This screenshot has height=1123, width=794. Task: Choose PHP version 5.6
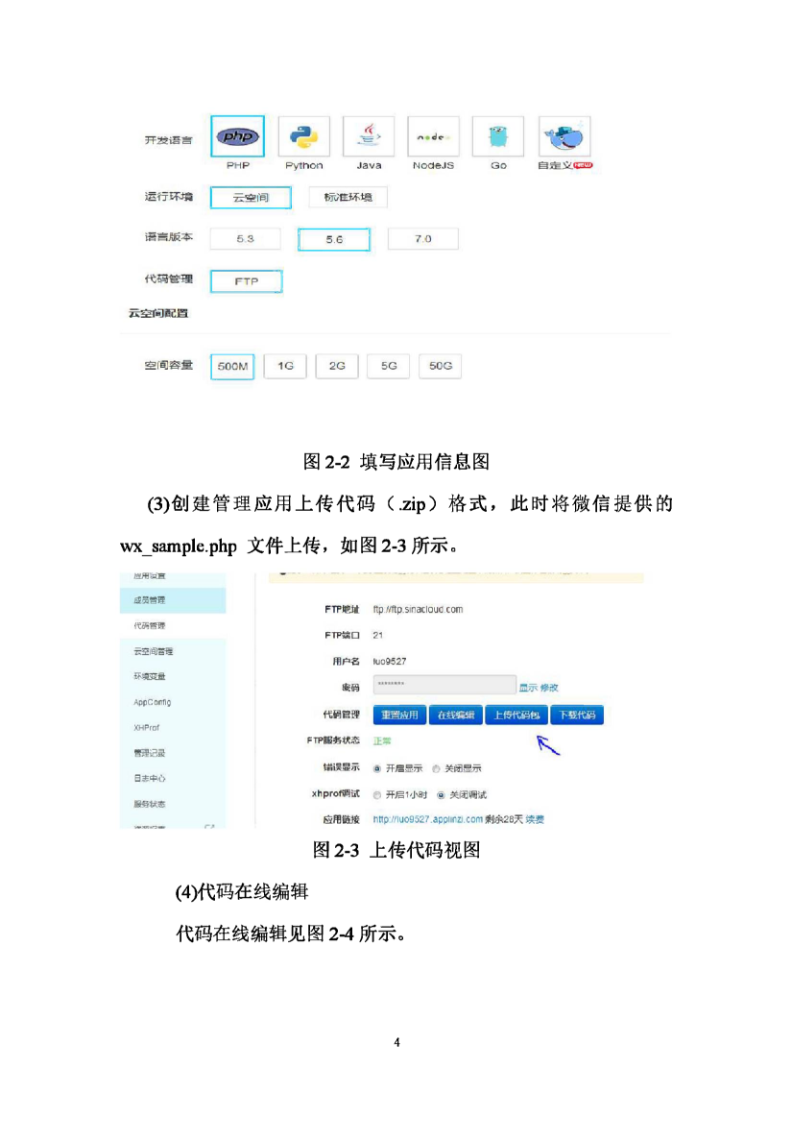point(334,239)
